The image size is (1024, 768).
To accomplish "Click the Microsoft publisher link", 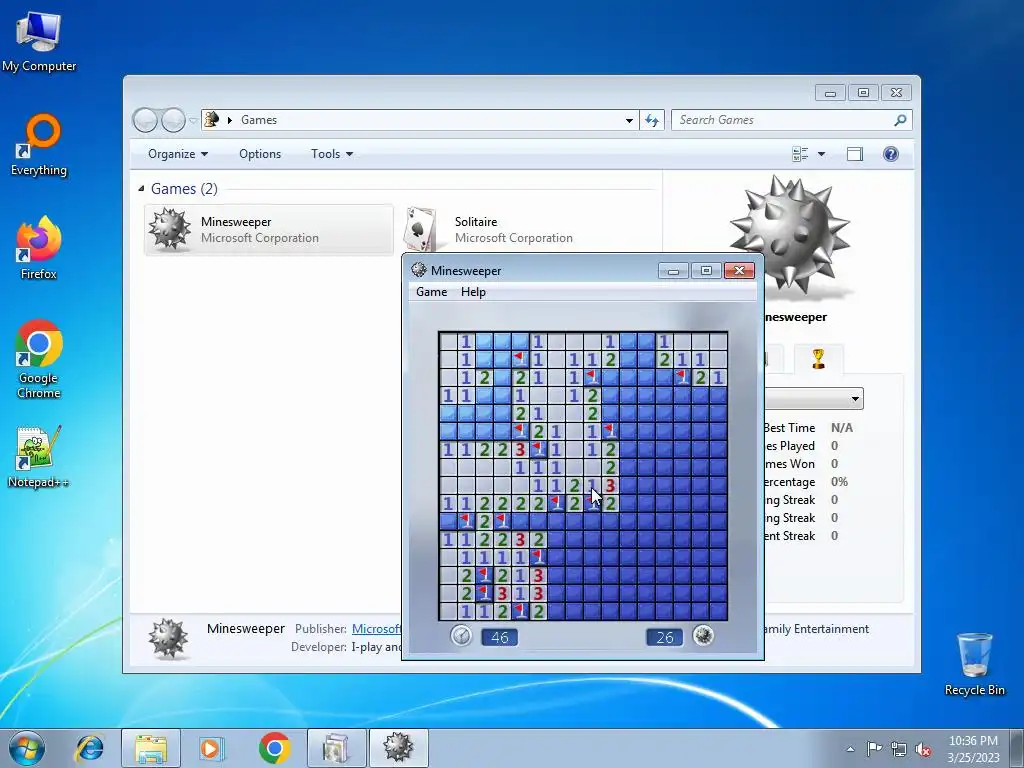I will tap(376, 629).
